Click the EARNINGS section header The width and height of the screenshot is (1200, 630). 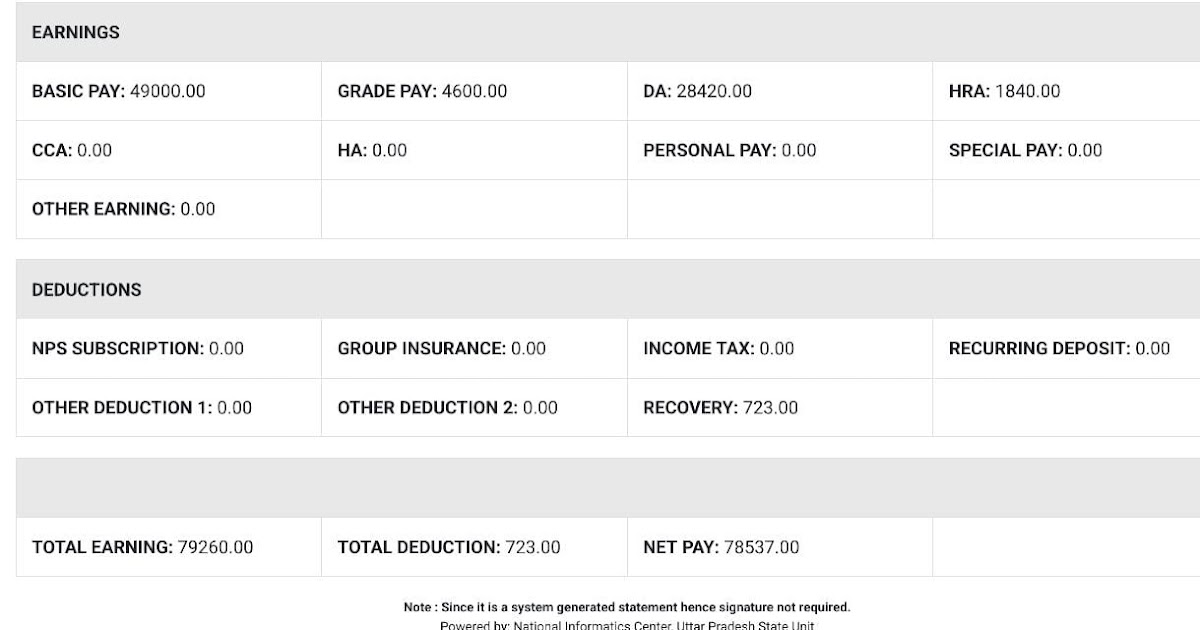tap(76, 33)
